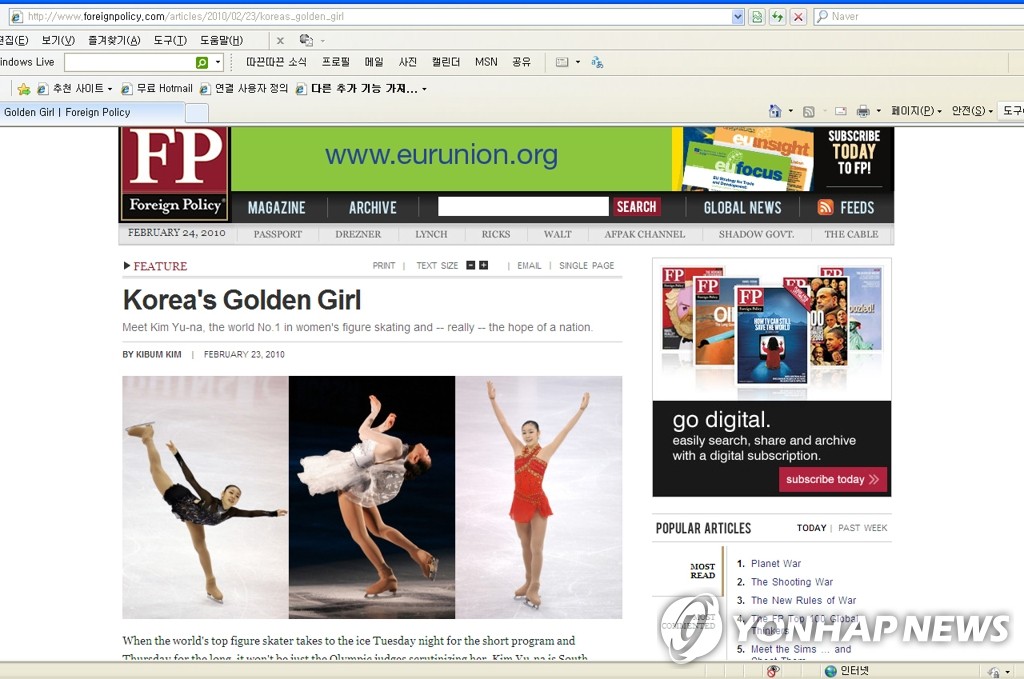Screen dimensions: 1024x679
Task: Click the printer icon in command bar
Action: (x=862, y=111)
